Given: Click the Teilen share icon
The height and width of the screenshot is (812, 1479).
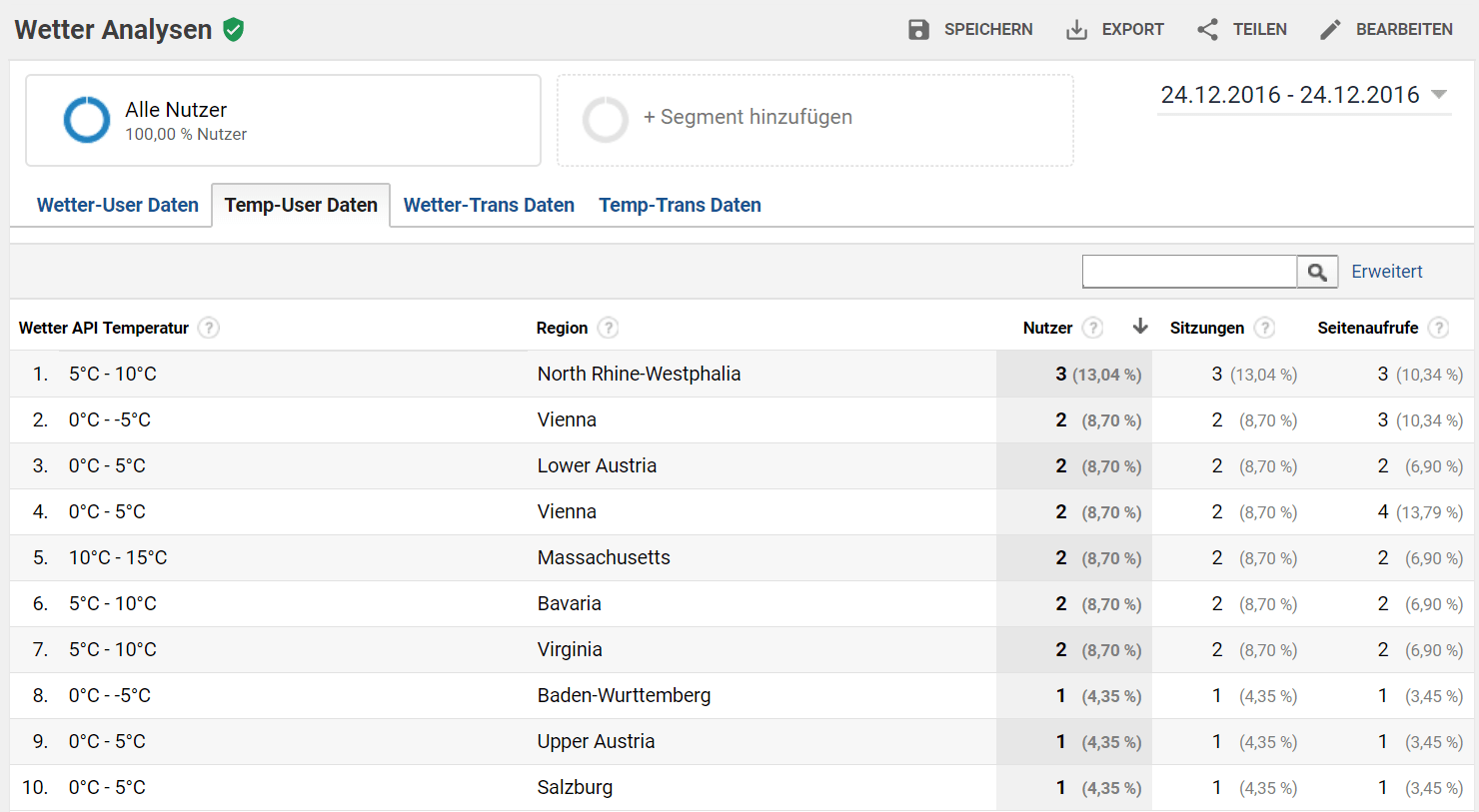Looking at the screenshot, I should click(x=1207, y=30).
